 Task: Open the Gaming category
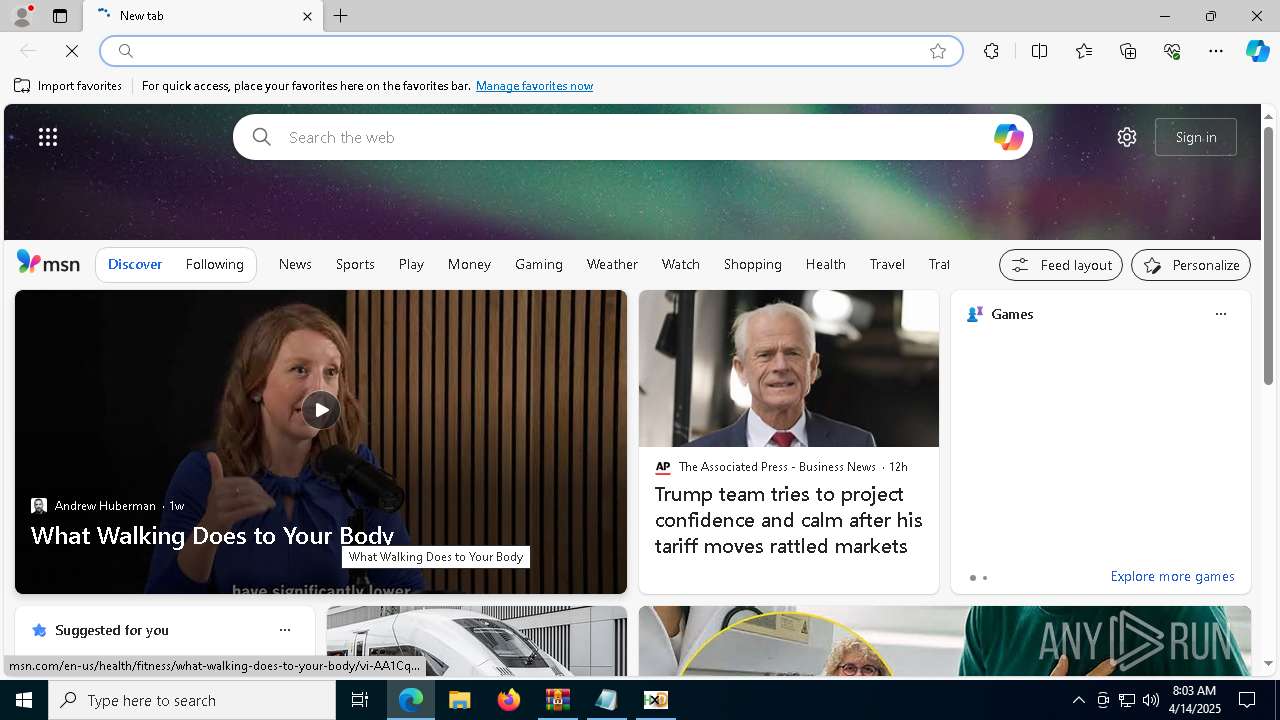click(539, 264)
